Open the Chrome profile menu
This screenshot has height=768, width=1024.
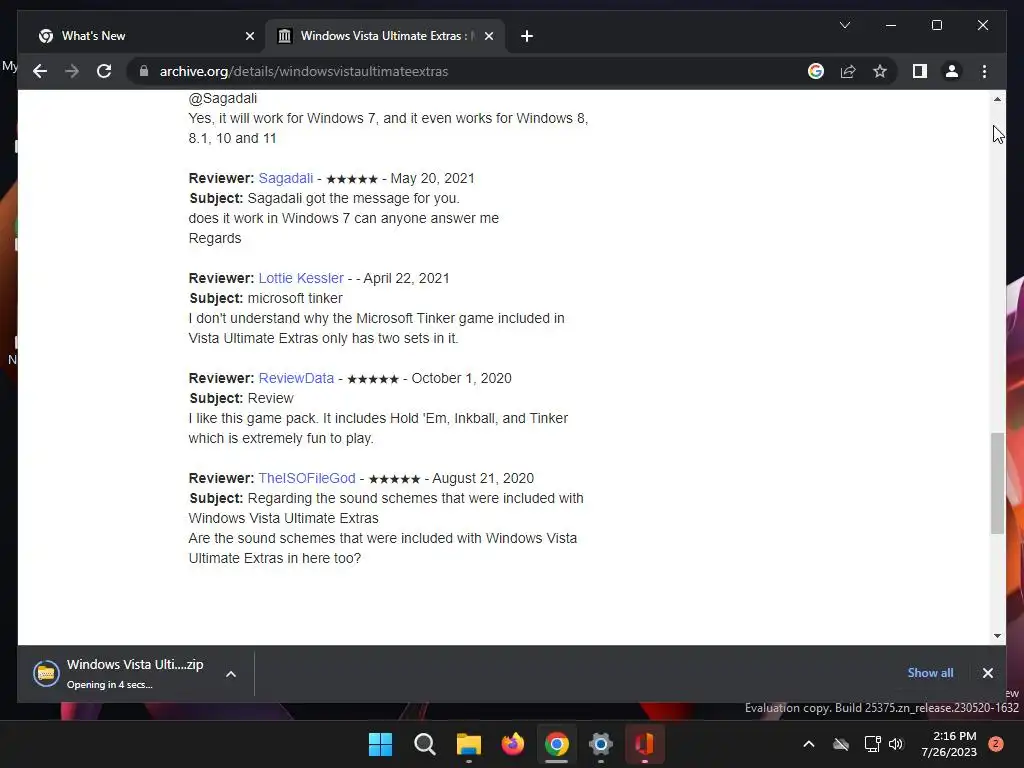point(952,71)
